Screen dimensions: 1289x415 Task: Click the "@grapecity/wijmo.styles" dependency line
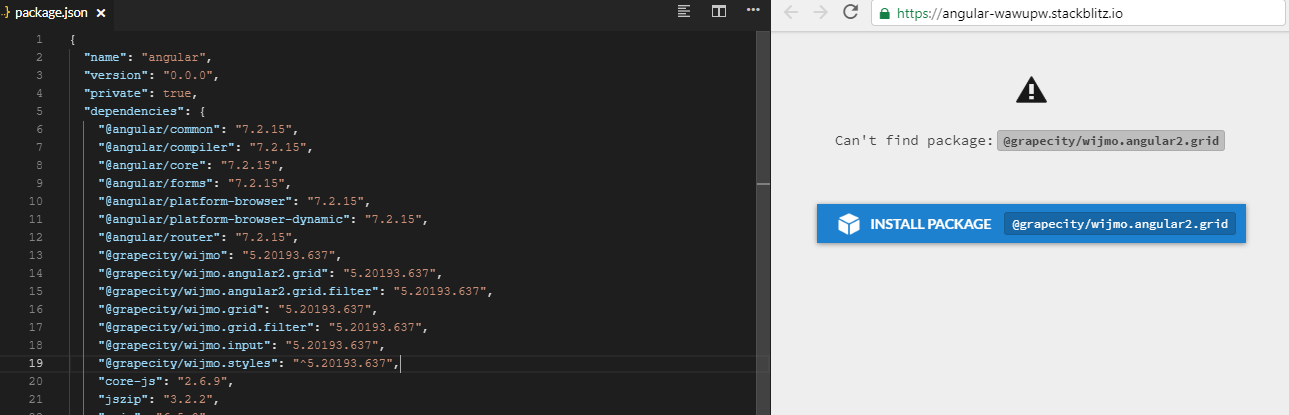pos(249,363)
